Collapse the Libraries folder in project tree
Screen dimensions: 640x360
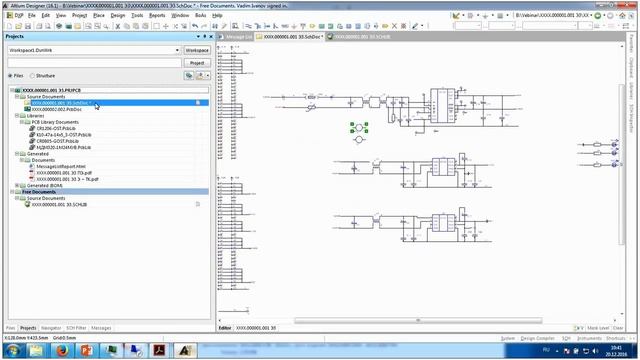point(17,116)
